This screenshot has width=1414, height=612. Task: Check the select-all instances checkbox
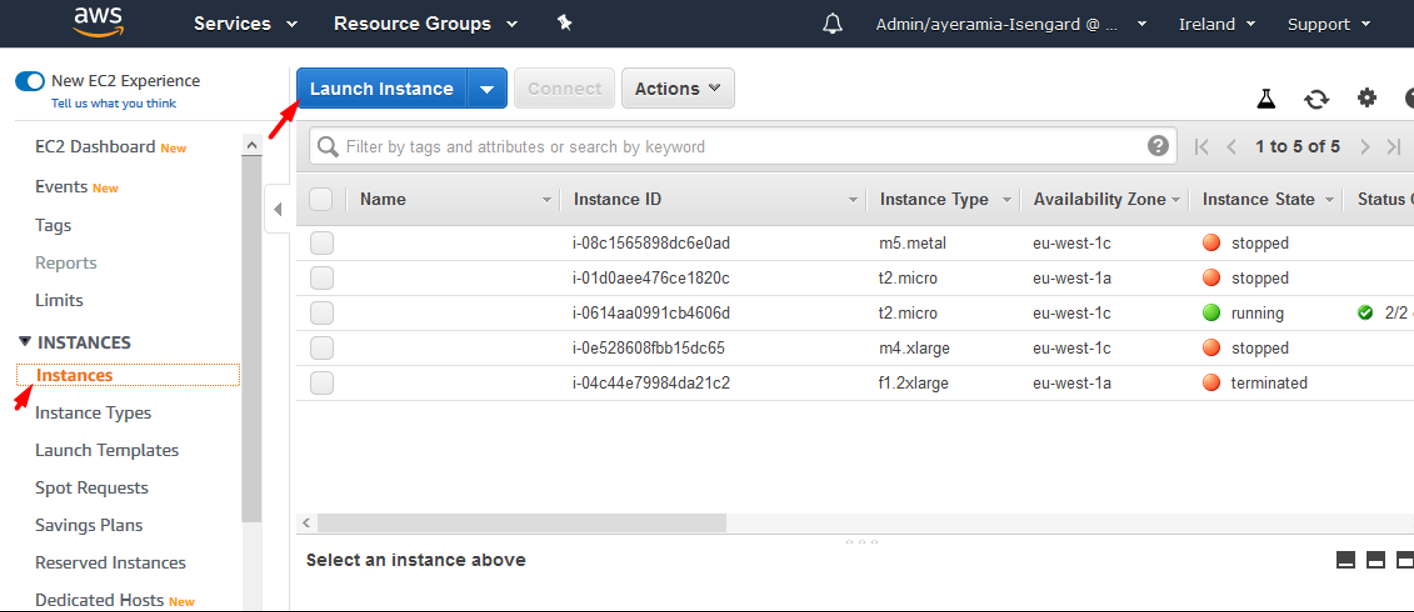321,199
